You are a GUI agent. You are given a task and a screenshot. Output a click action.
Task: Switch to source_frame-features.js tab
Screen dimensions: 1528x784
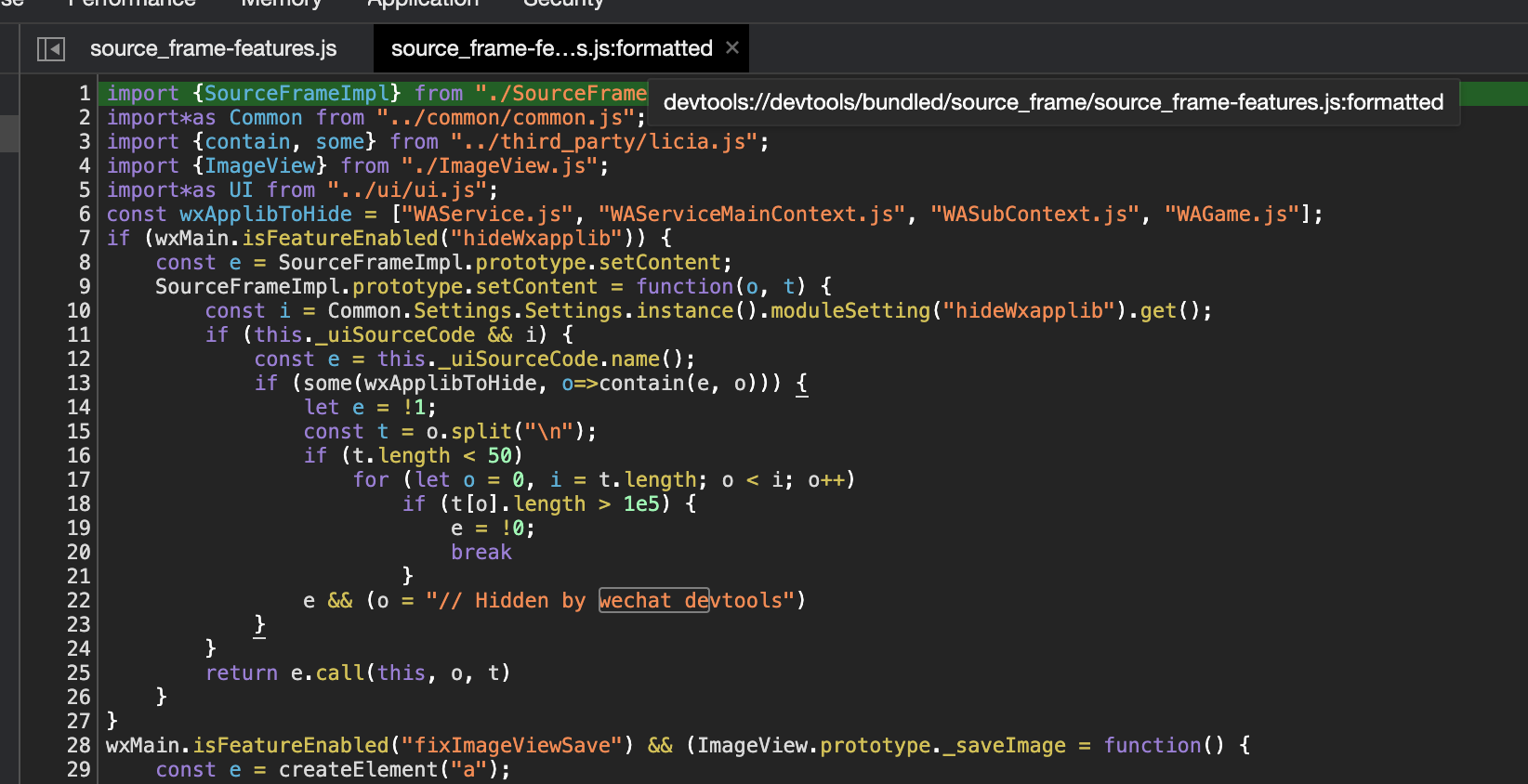[x=213, y=48]
